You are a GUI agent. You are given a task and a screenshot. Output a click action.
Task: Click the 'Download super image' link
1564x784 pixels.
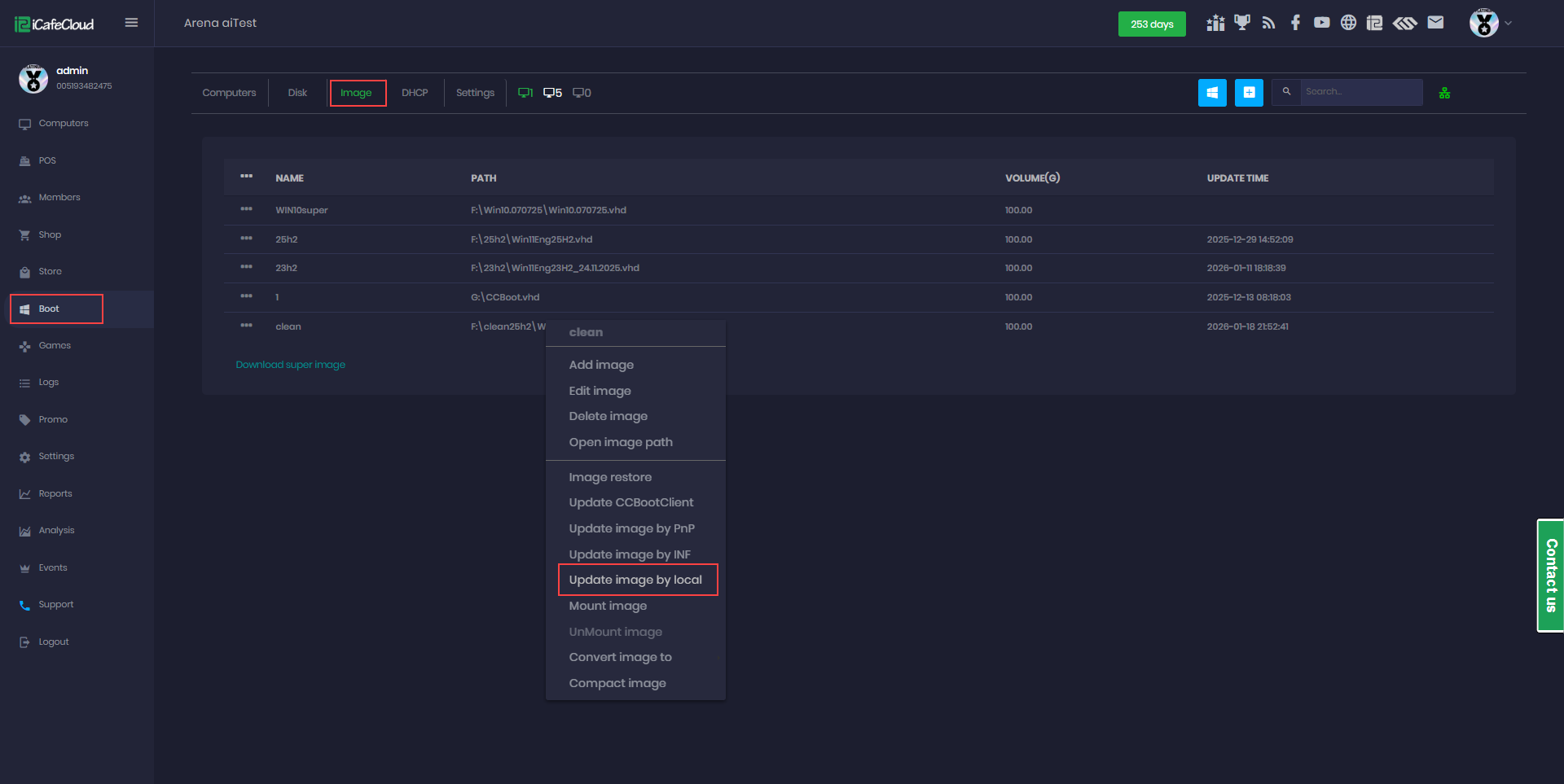[x=291, y=365]
